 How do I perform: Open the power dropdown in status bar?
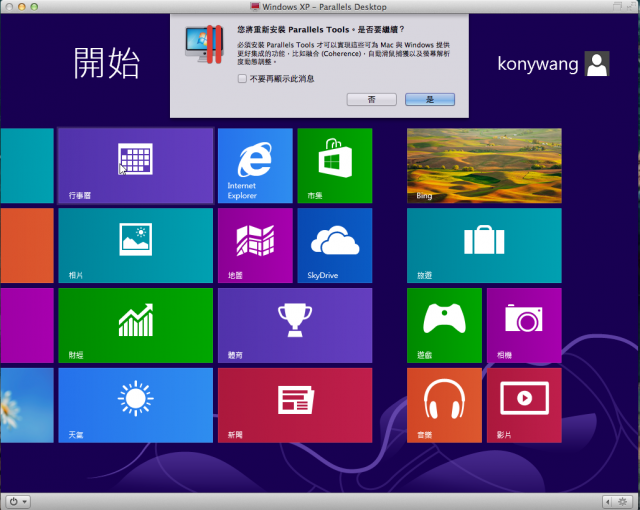tap(18, 501)
